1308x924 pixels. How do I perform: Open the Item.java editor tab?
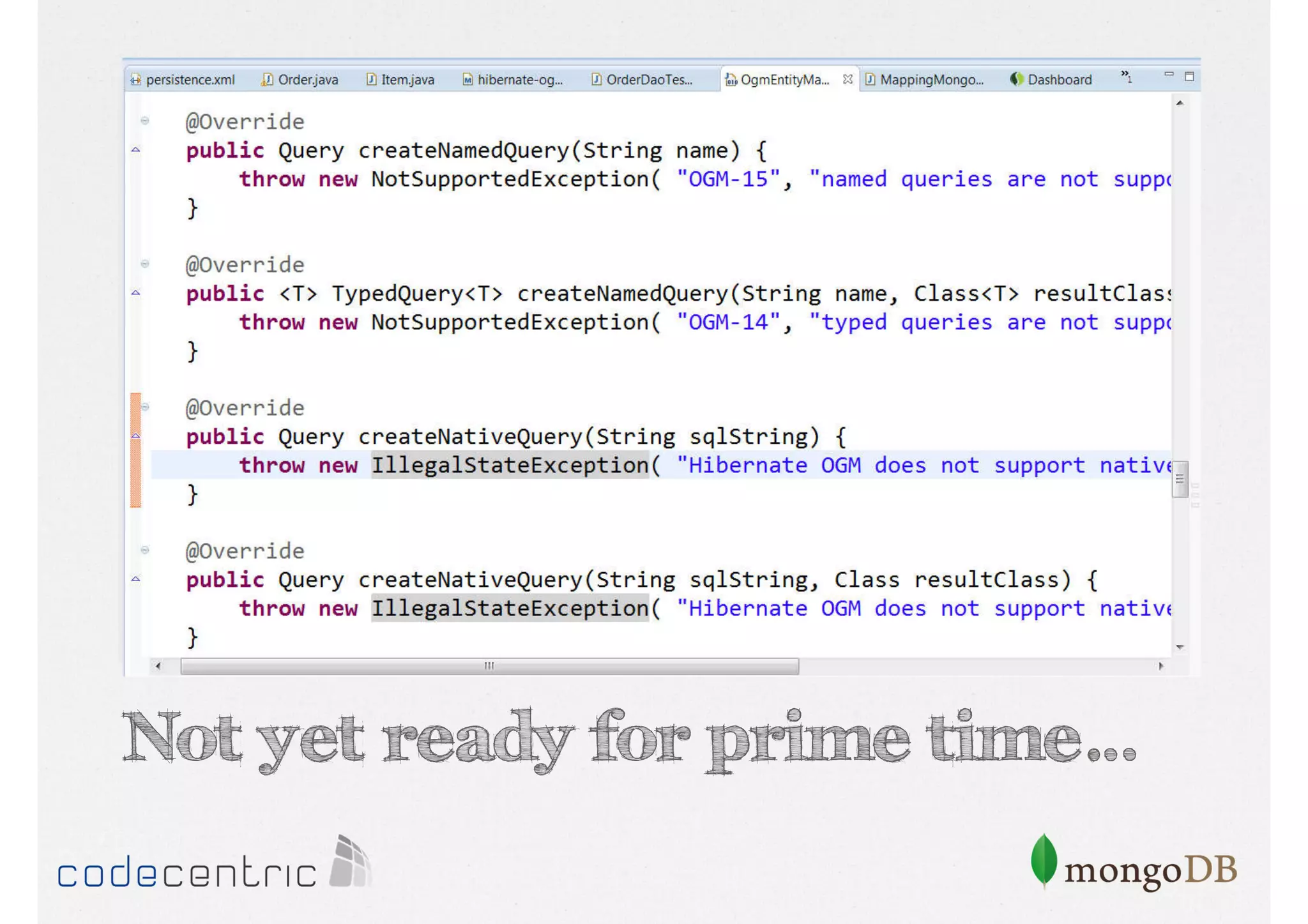click(401, 79)
